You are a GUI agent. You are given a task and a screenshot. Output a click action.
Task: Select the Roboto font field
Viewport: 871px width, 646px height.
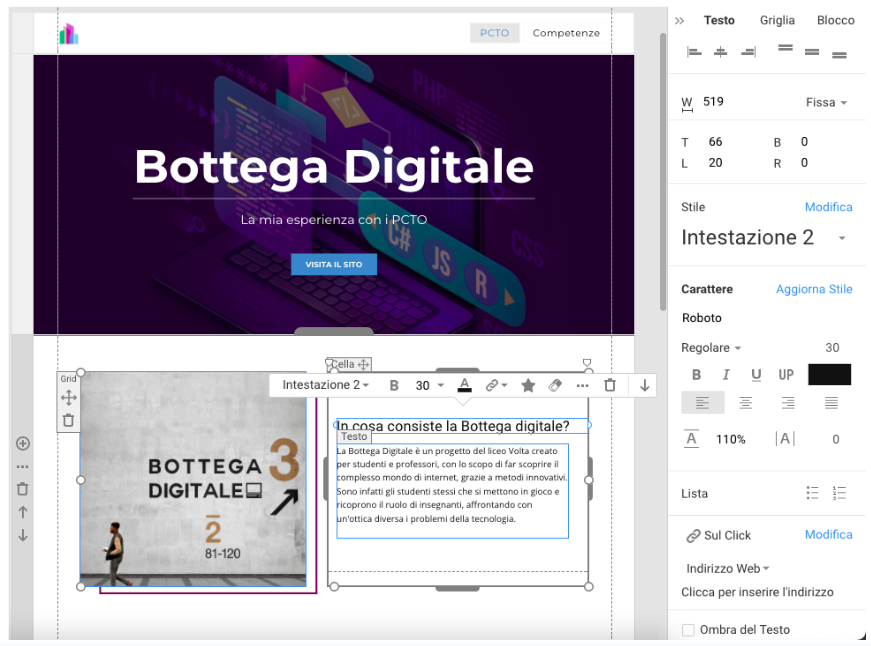(x=702, y=318)
